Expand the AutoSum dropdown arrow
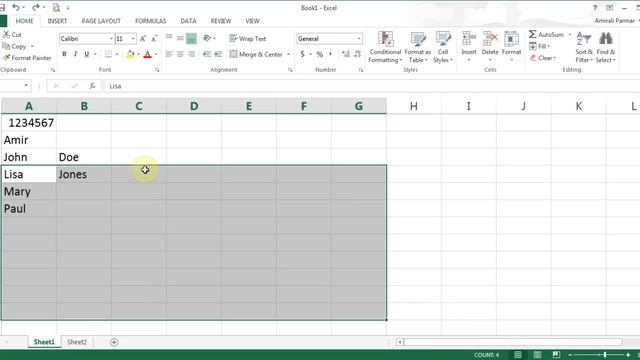This screenshot has height=360, width=640. [570, 35]
